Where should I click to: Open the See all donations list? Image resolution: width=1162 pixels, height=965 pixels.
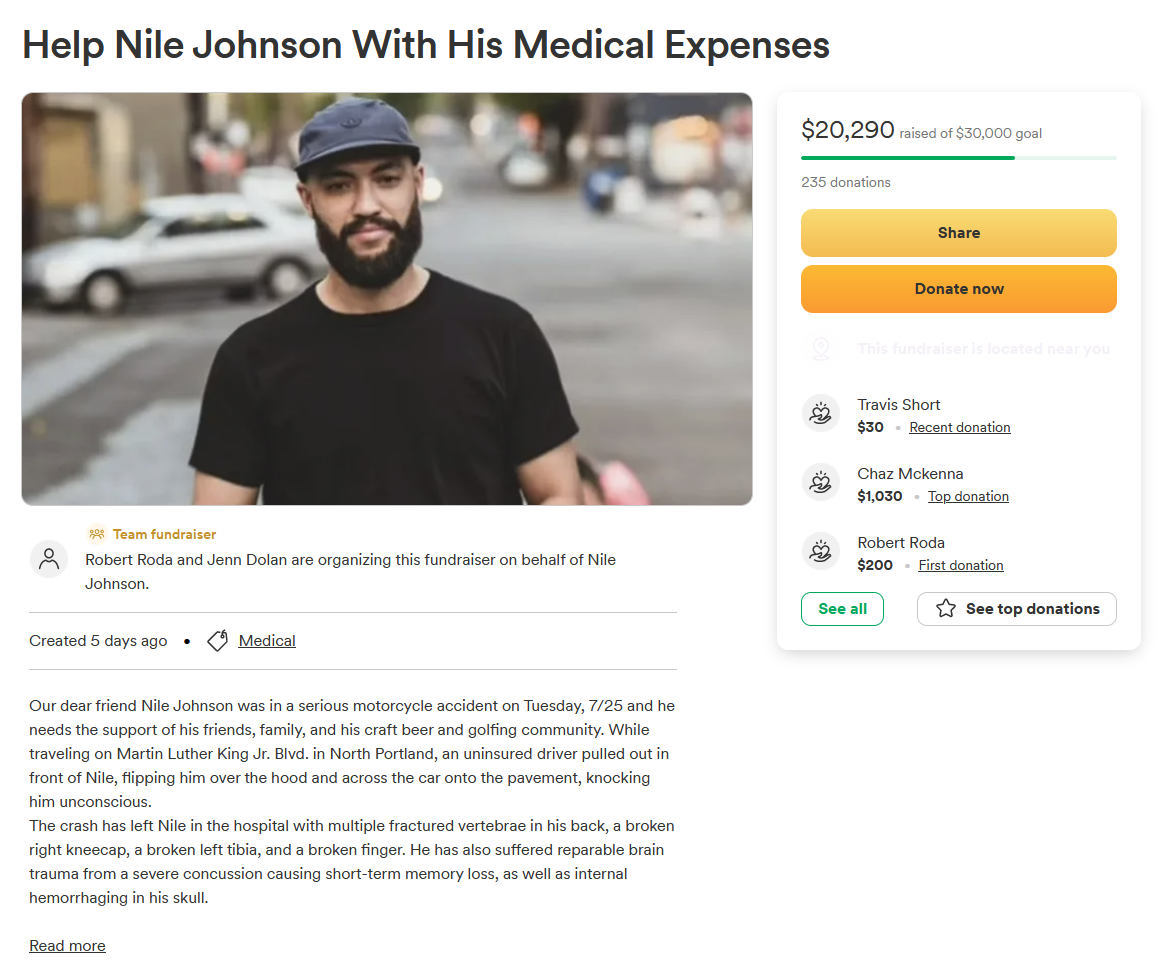842,609
